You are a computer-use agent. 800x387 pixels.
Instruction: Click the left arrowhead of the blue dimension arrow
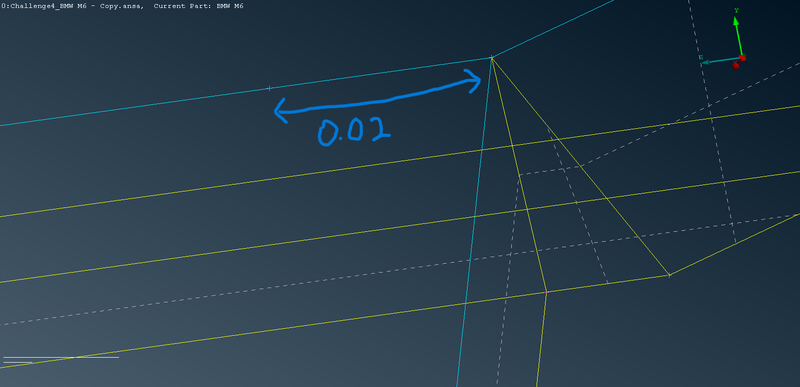(282, 110)
